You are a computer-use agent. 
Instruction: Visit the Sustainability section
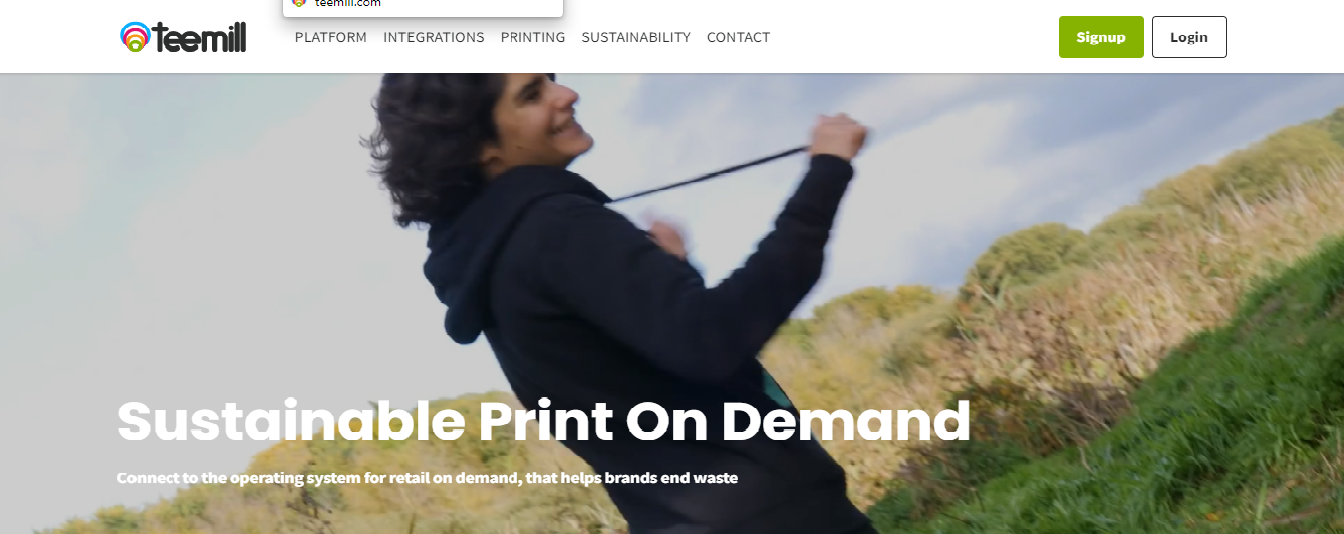[x=636, y=37]
